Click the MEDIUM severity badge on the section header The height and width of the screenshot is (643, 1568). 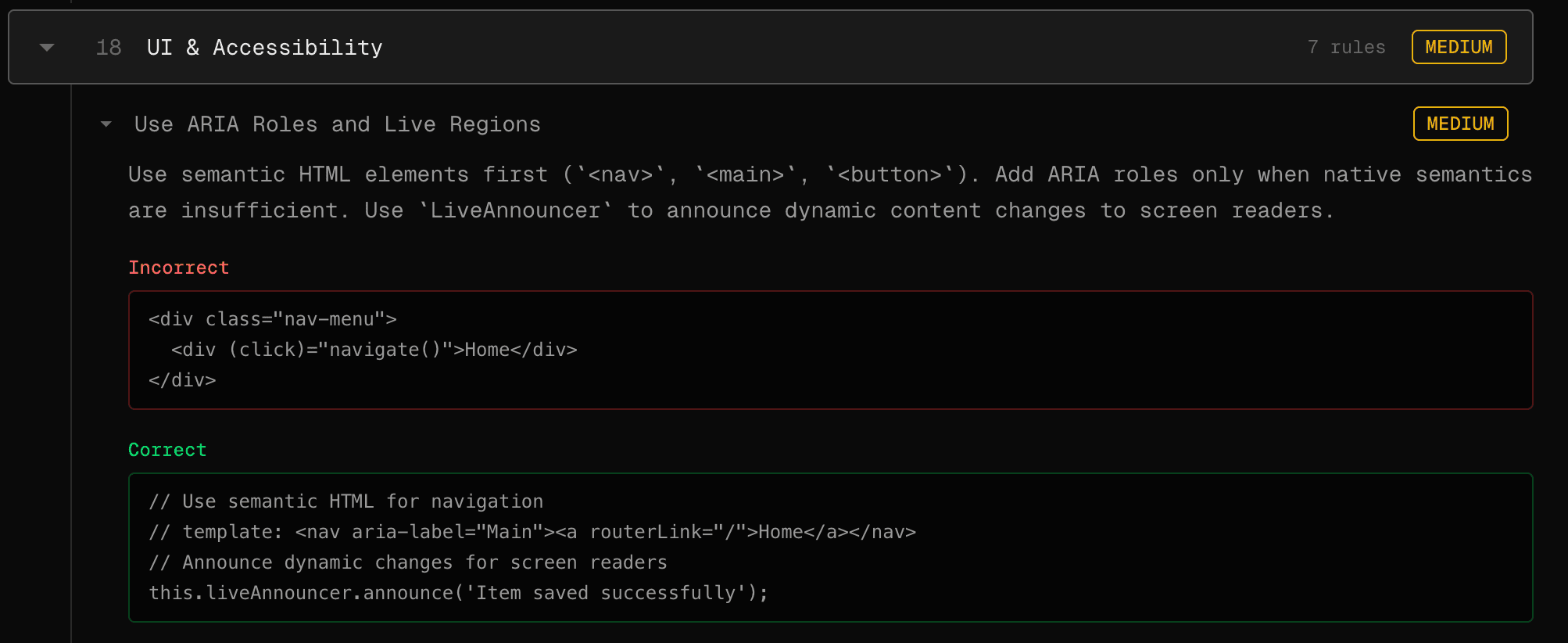point(1459,47)
